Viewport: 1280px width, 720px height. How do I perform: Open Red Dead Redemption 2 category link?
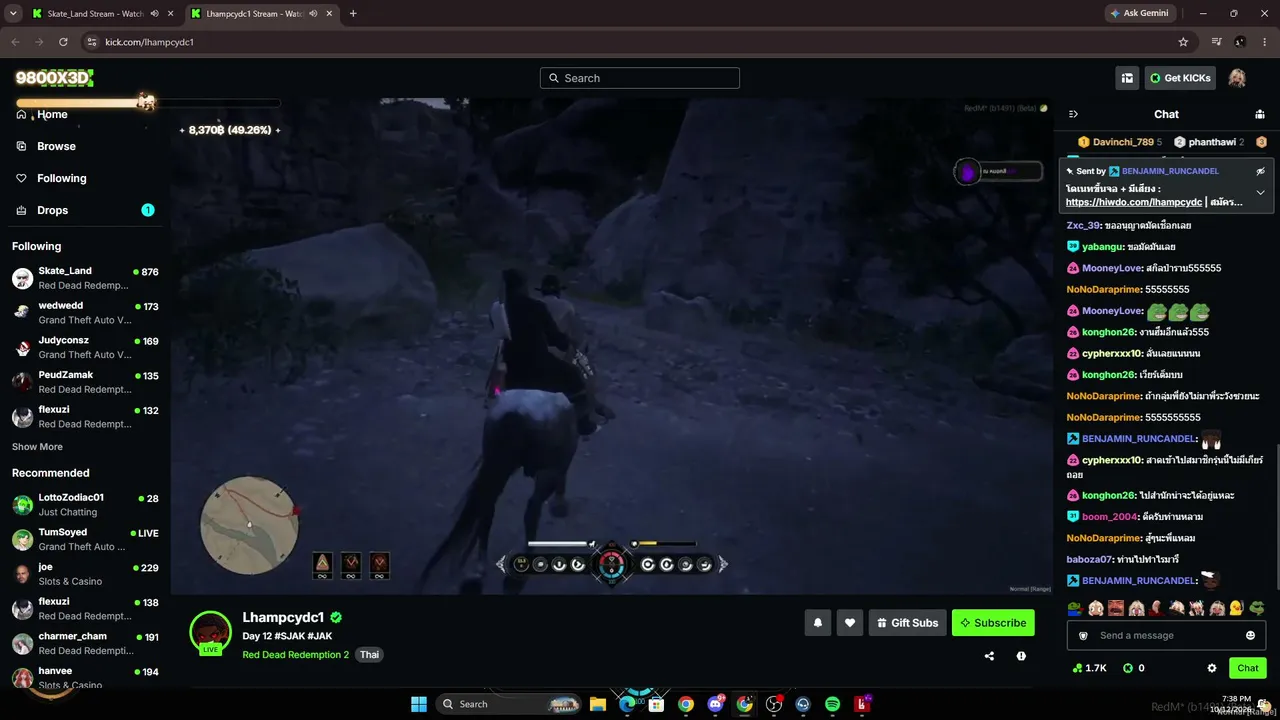pos(295,655)
